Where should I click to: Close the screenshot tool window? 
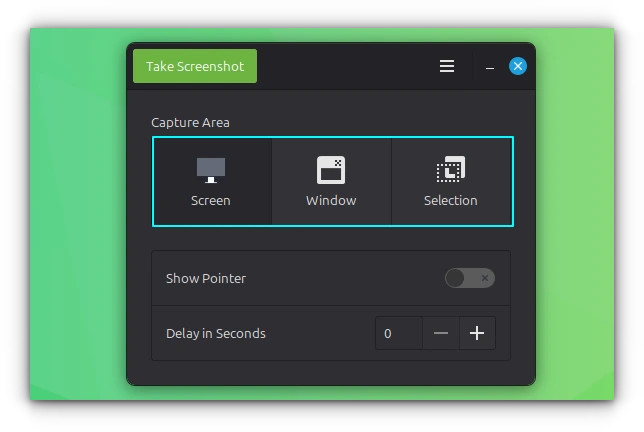[518, 66]
